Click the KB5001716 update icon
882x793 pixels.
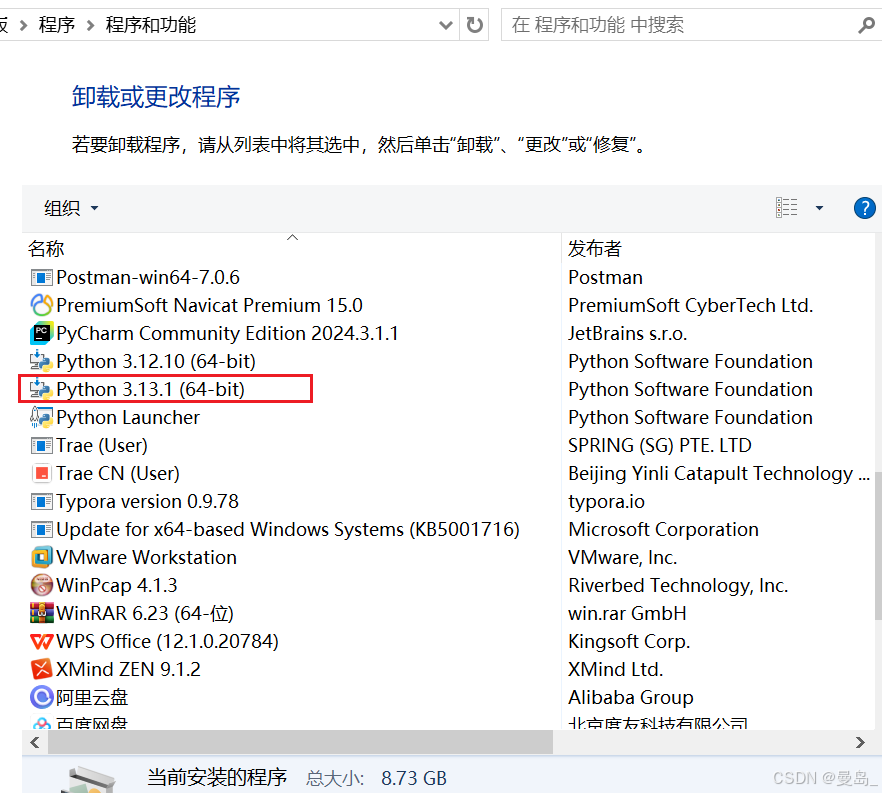coord(41,530)
